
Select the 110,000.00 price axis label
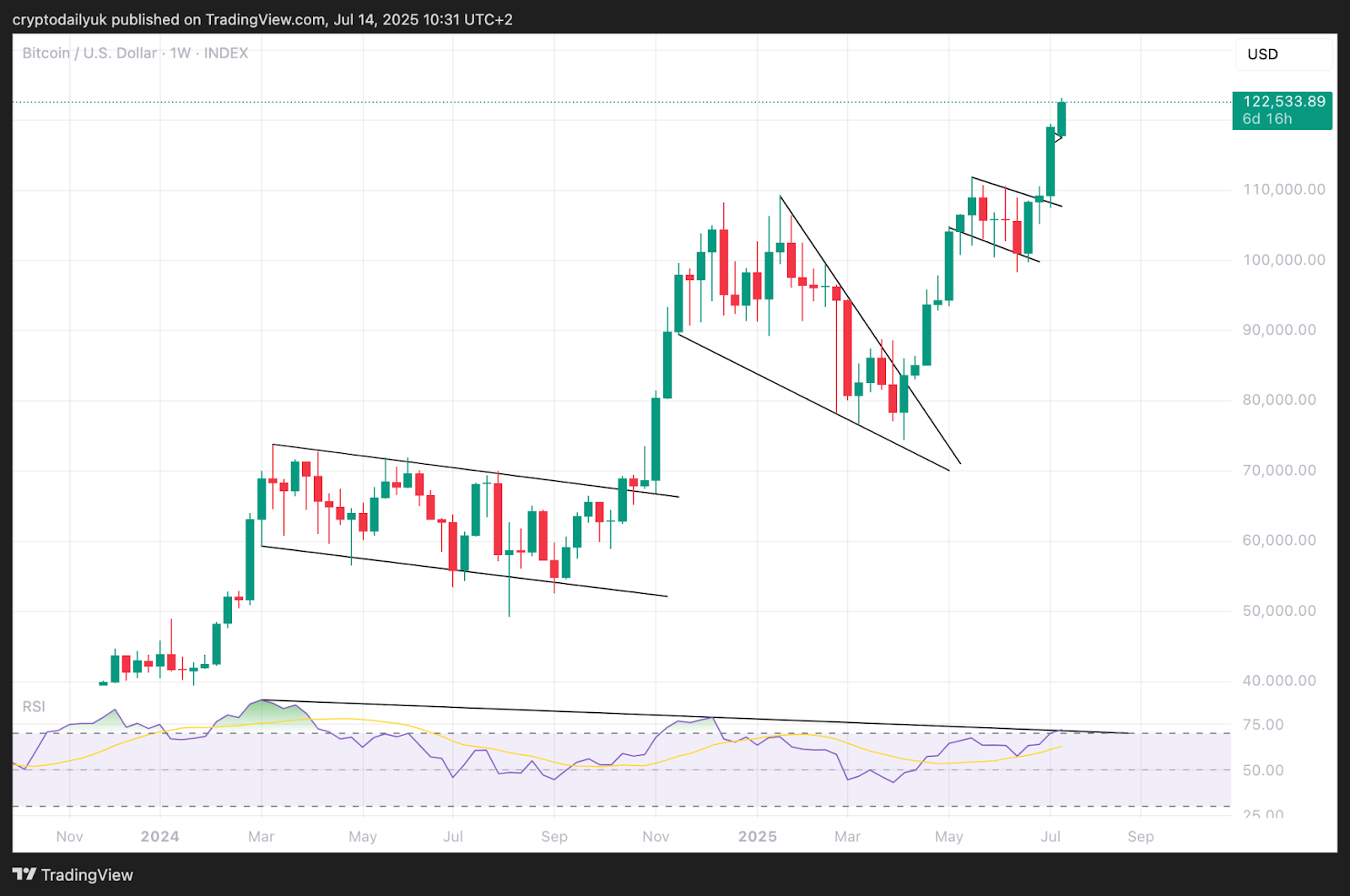point(1283,190)
